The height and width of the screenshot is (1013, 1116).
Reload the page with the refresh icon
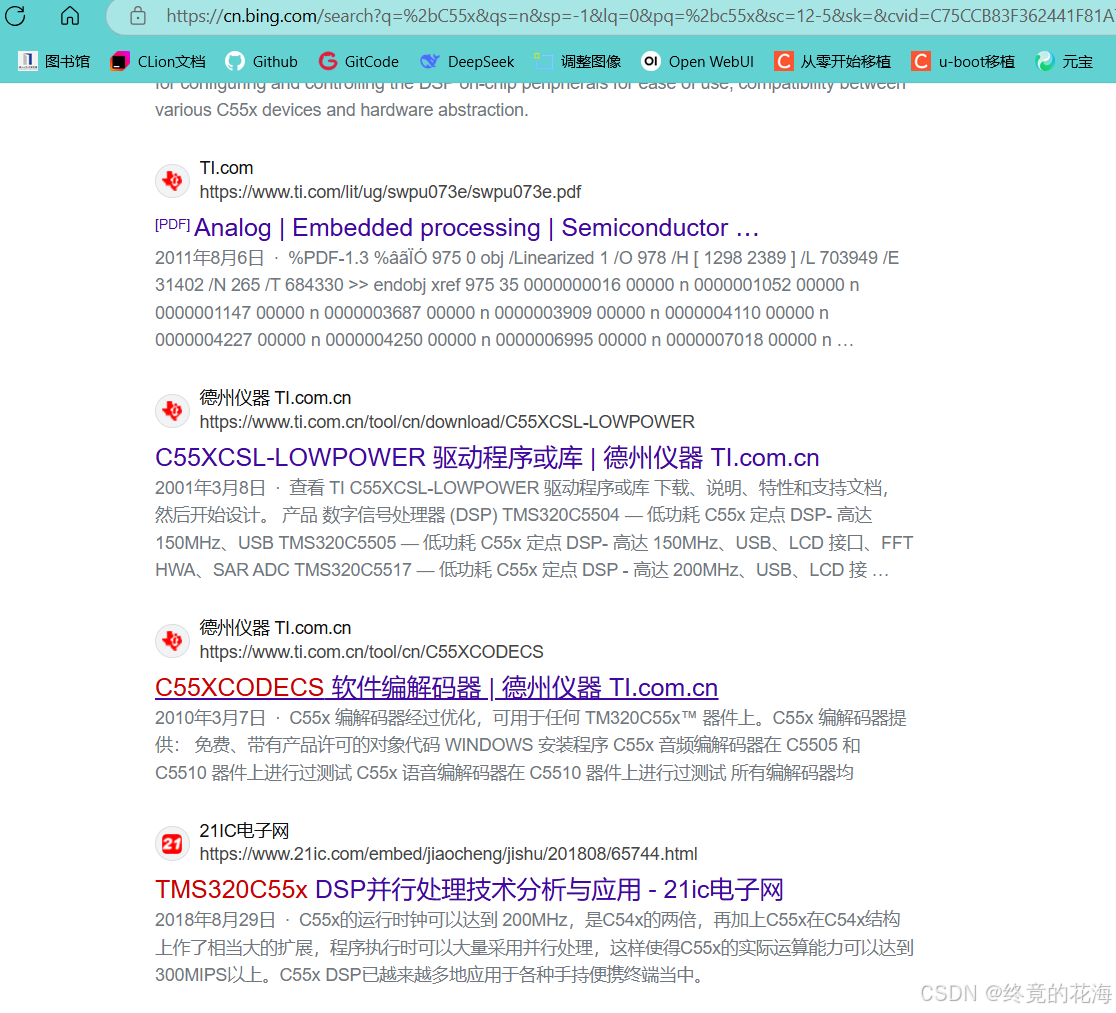(16, 16)
